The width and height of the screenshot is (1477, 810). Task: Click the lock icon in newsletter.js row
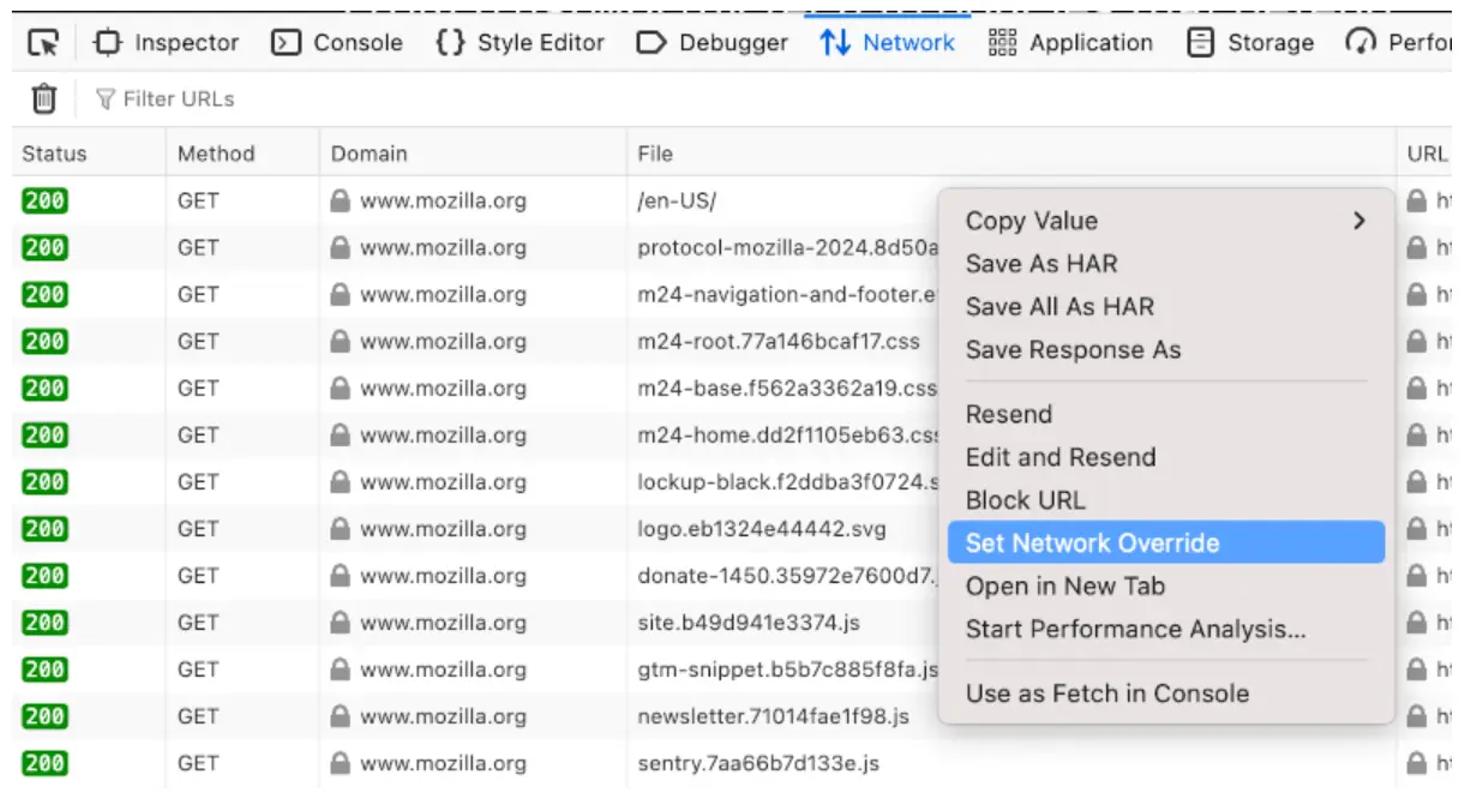(341, 718)
